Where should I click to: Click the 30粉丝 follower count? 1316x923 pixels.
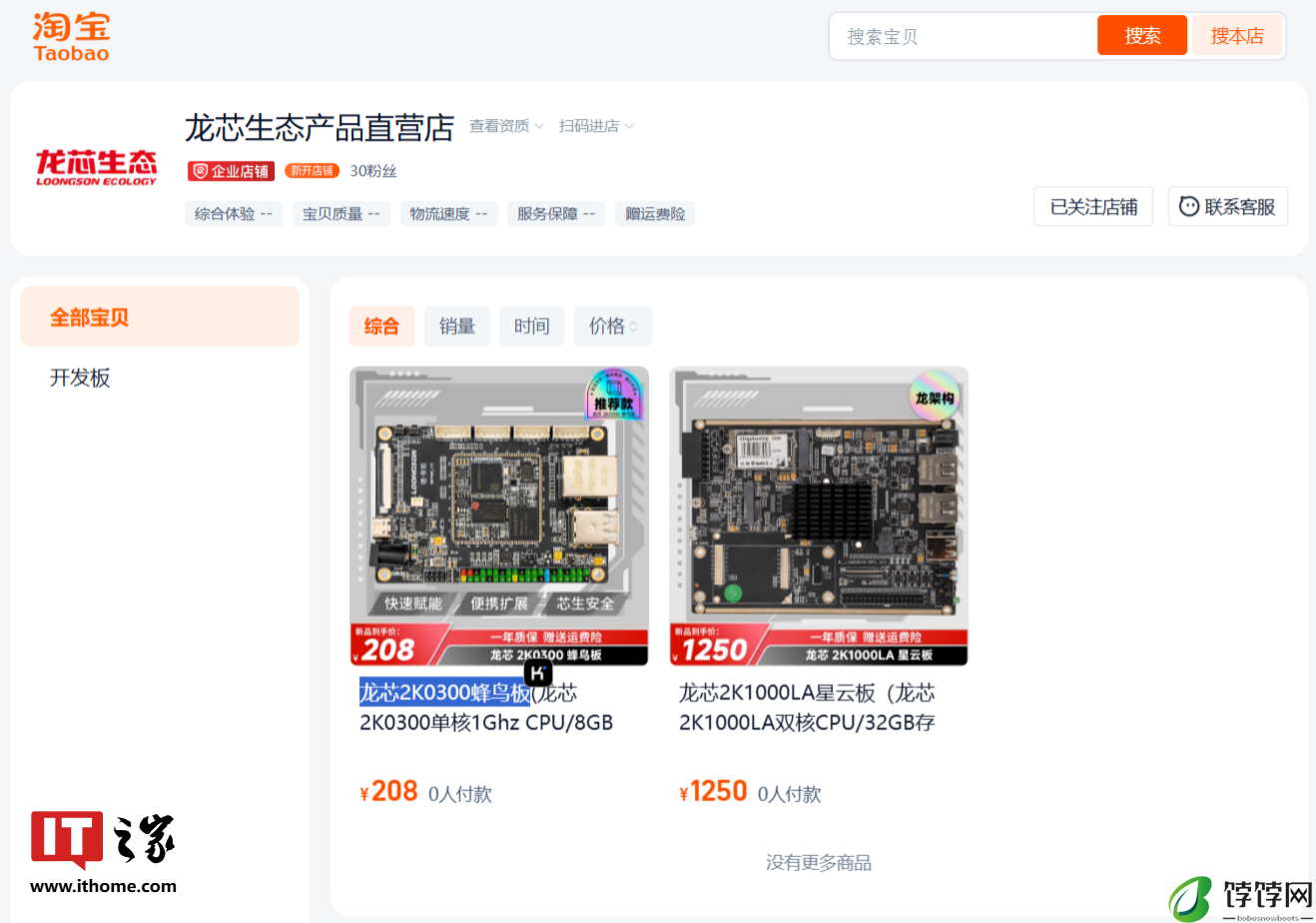point(373,171)
